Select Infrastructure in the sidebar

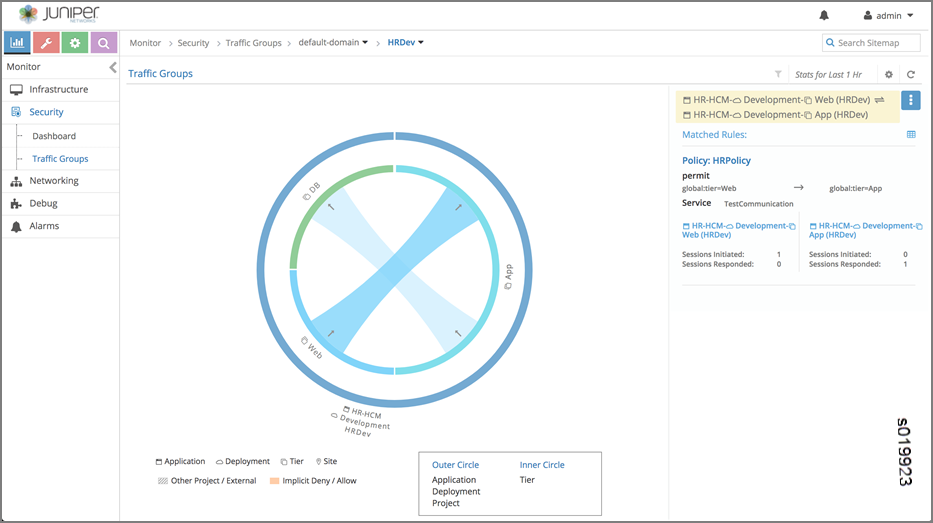(x=58, y=89)
